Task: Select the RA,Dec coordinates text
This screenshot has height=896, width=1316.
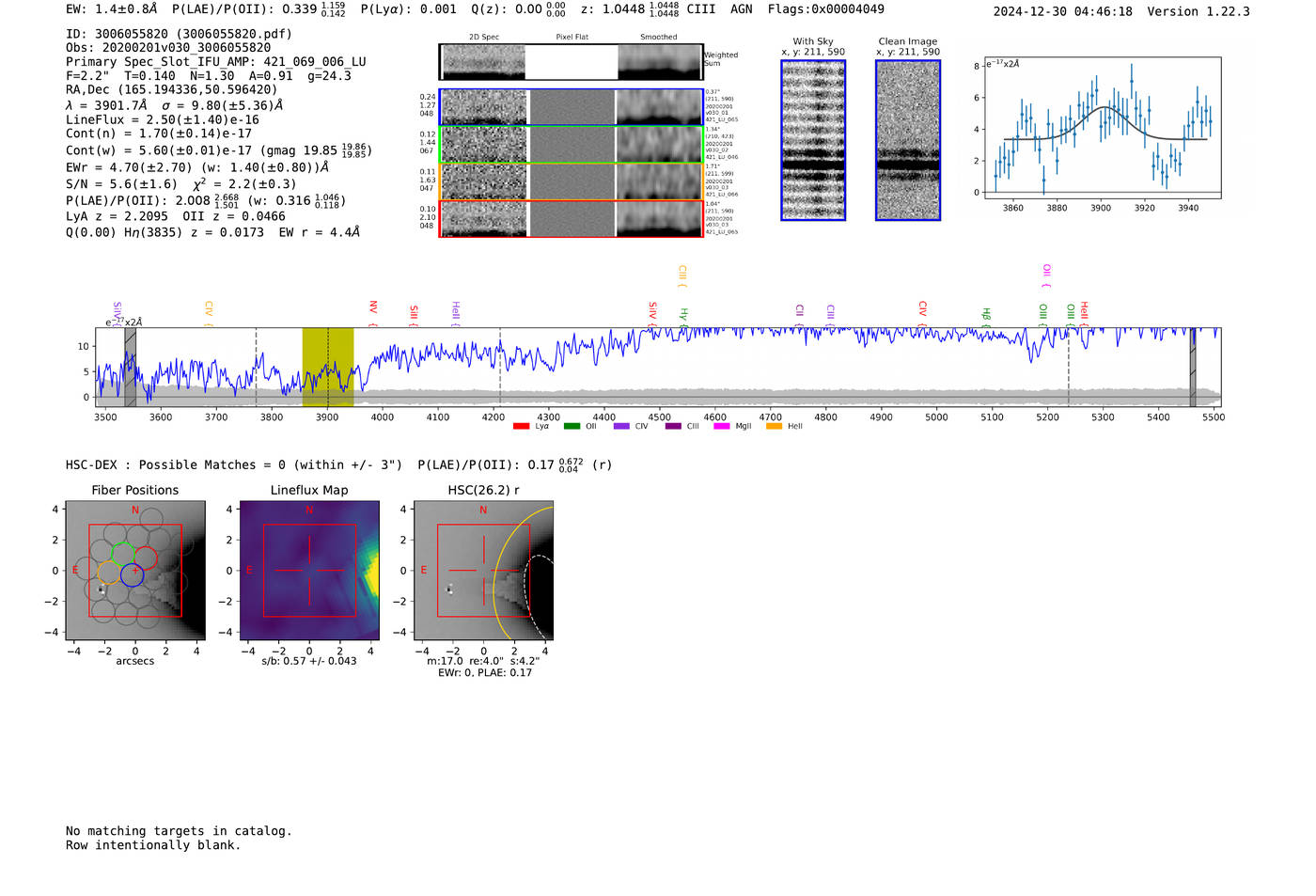Action: click(172, 90)
